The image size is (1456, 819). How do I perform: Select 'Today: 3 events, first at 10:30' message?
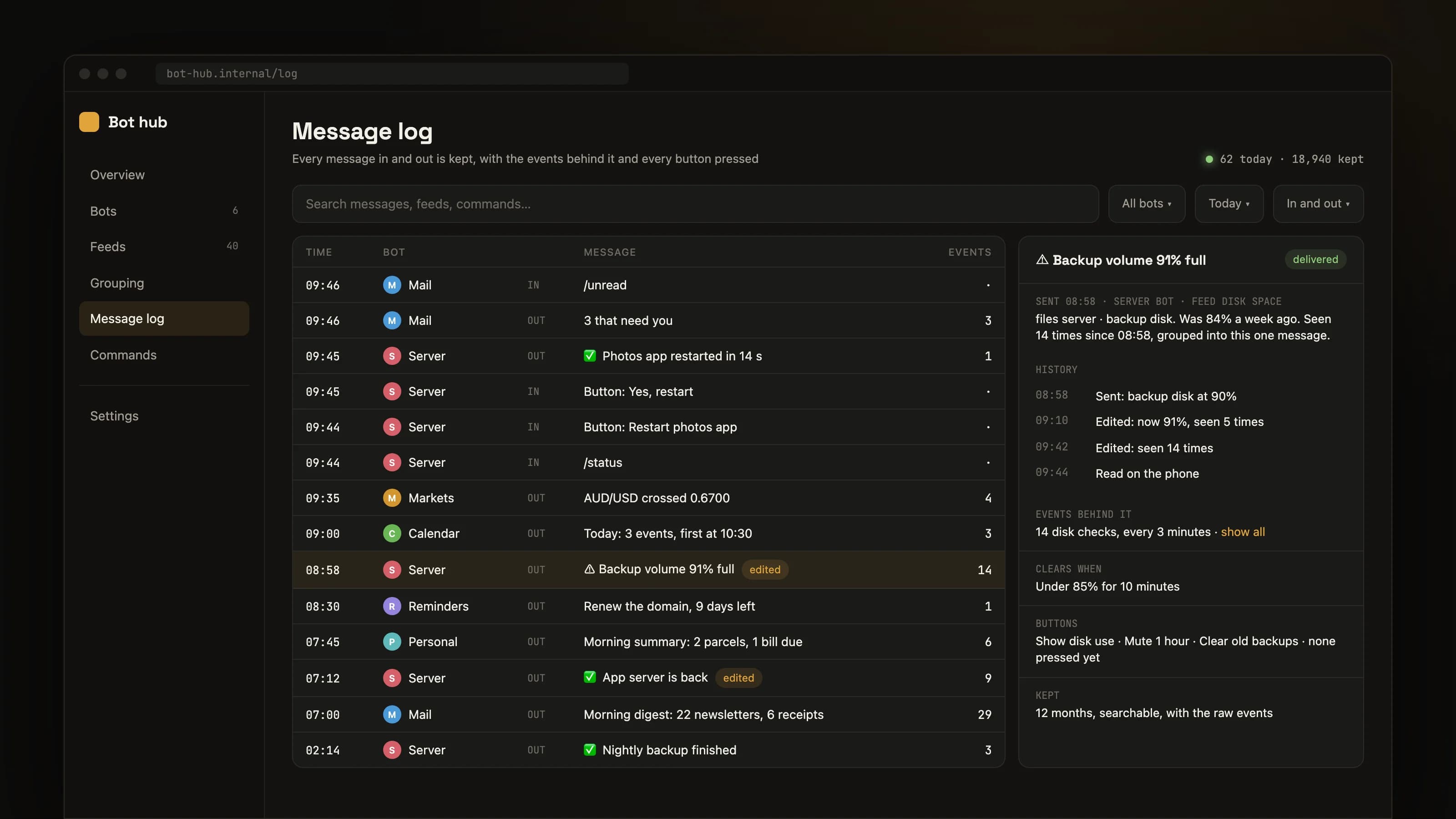667,534
